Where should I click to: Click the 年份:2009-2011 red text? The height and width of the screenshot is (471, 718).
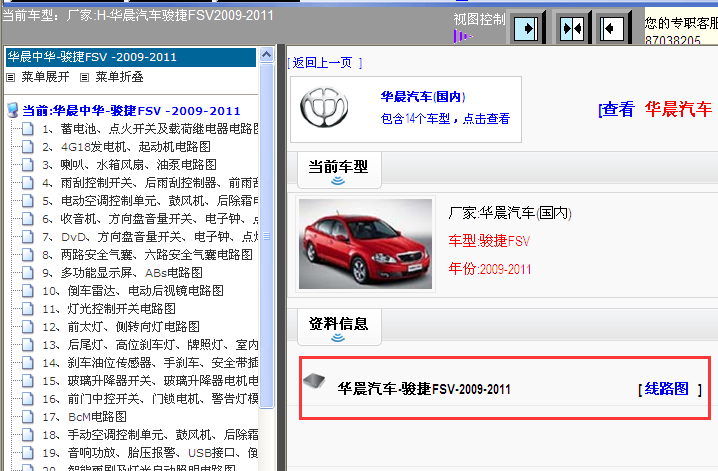490,269
